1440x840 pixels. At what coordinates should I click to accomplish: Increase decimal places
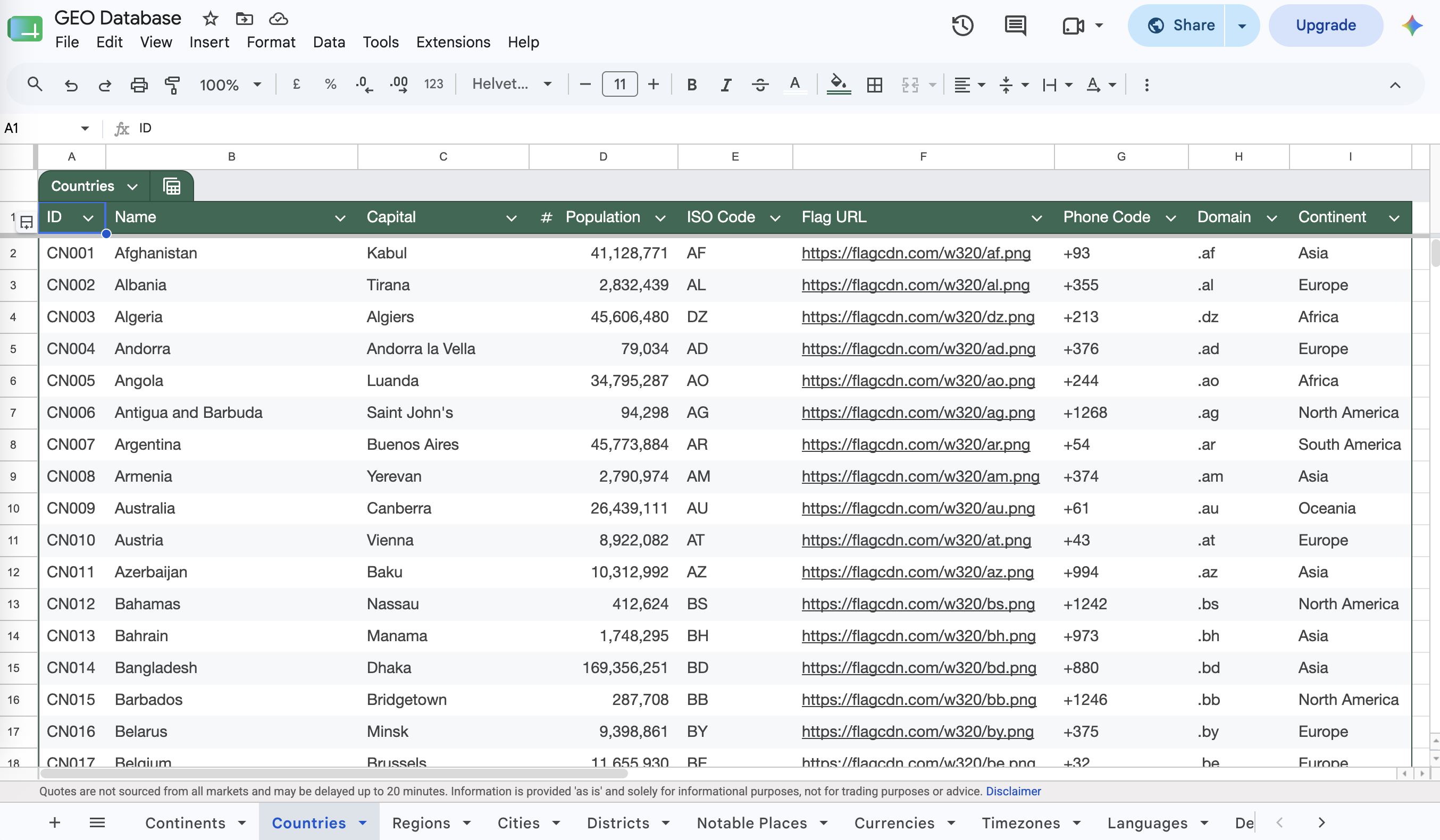coord(399,85)
